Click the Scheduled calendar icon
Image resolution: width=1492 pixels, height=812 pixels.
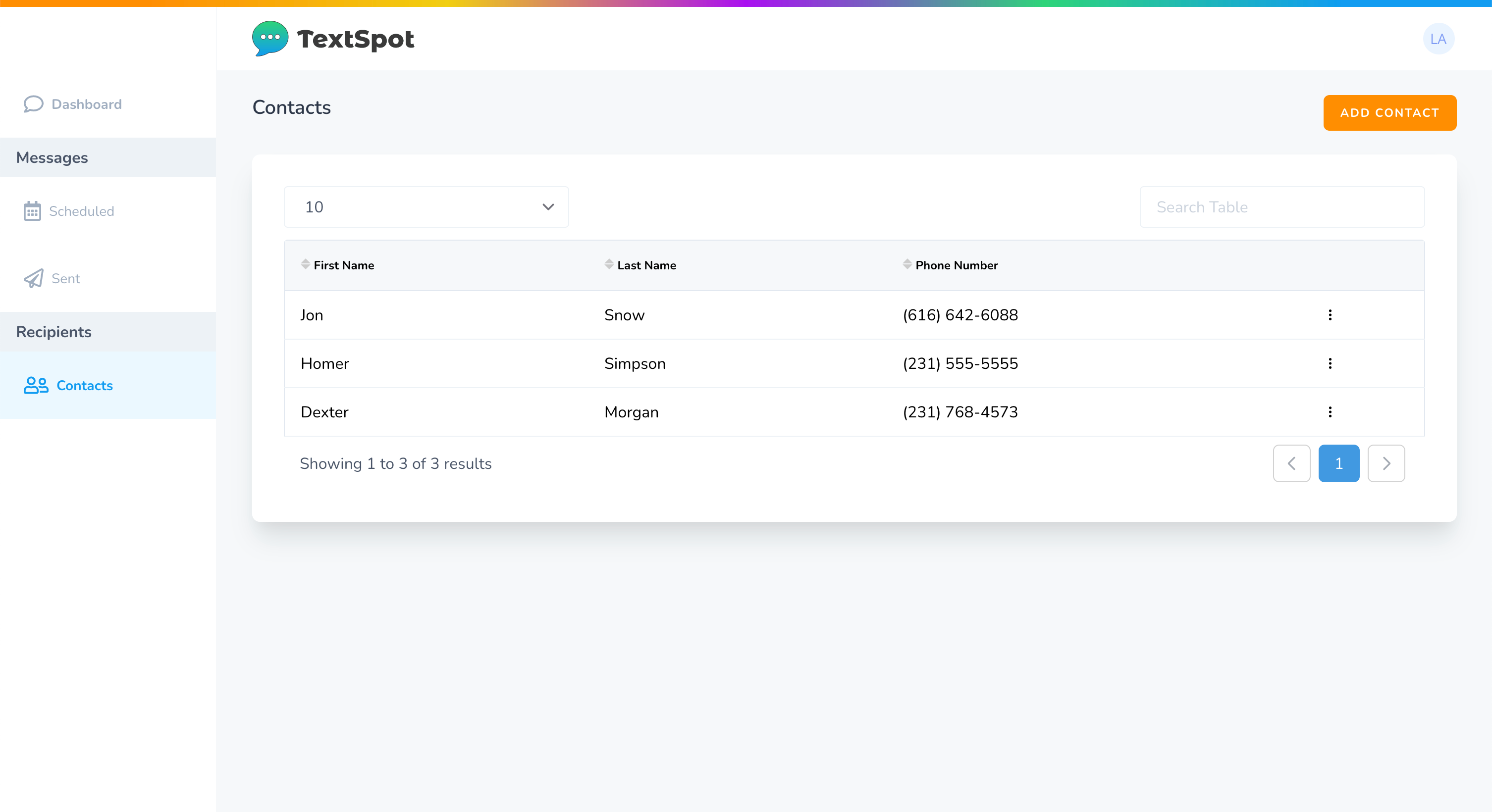tap(32, 211)
